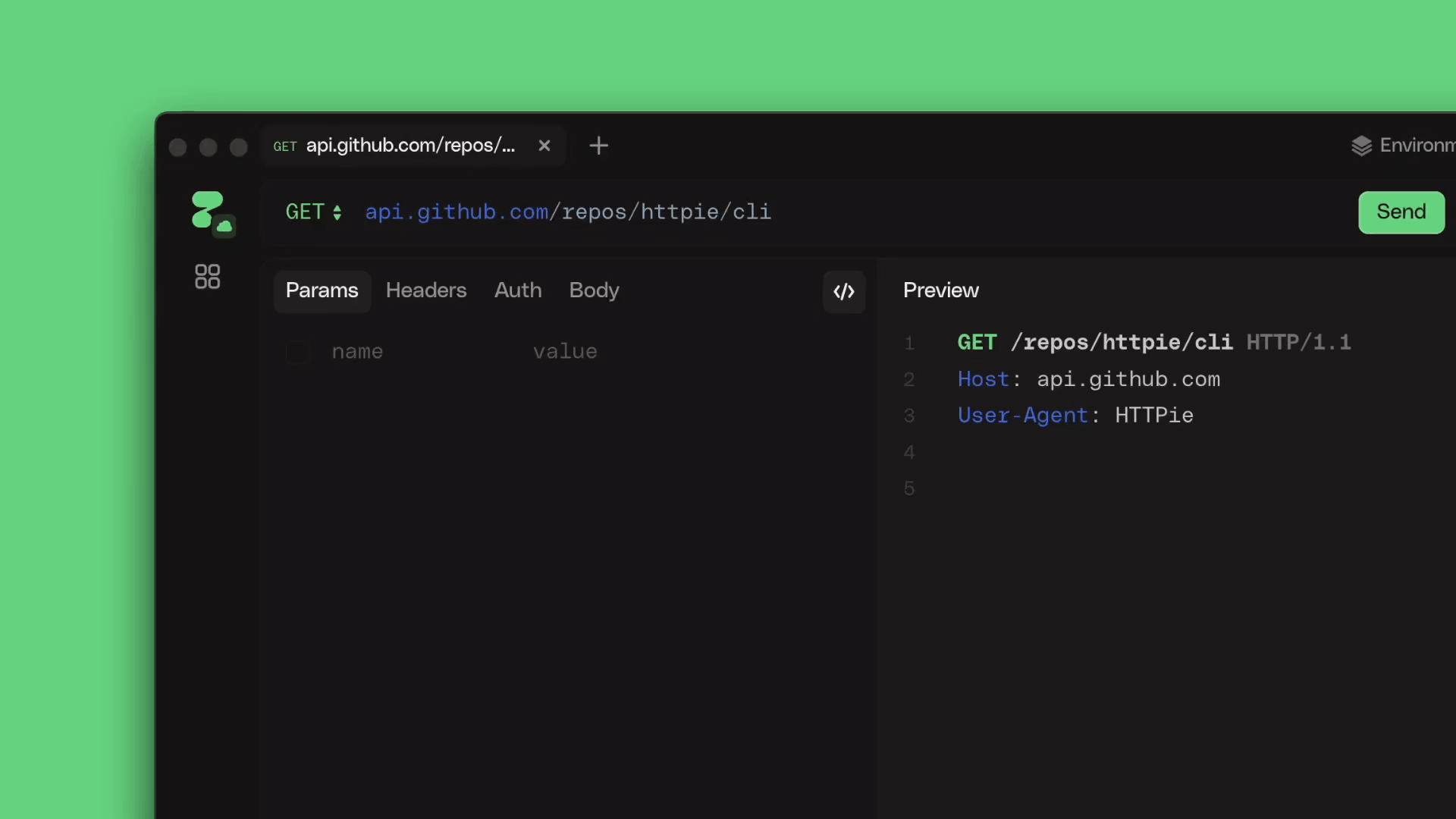Select the 'Host: api.github.com' preview line
This screenshot has width=1456, height=819.
(x=1089, y=379)
